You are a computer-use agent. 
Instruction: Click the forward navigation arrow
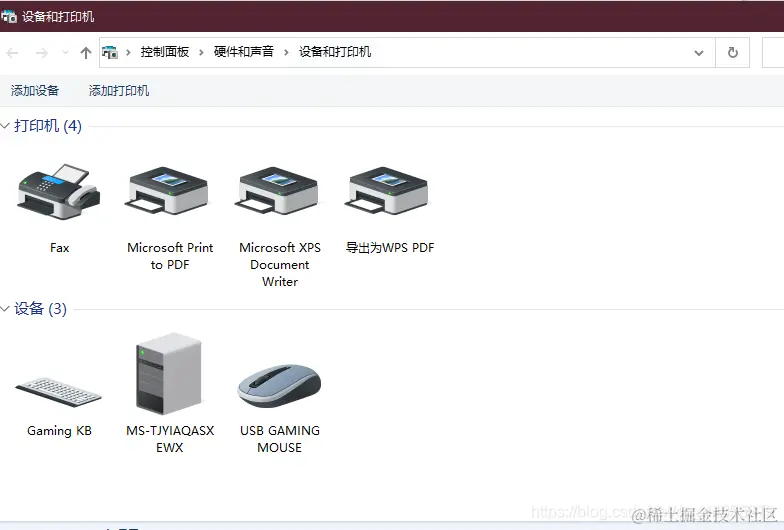pos(42,52)
